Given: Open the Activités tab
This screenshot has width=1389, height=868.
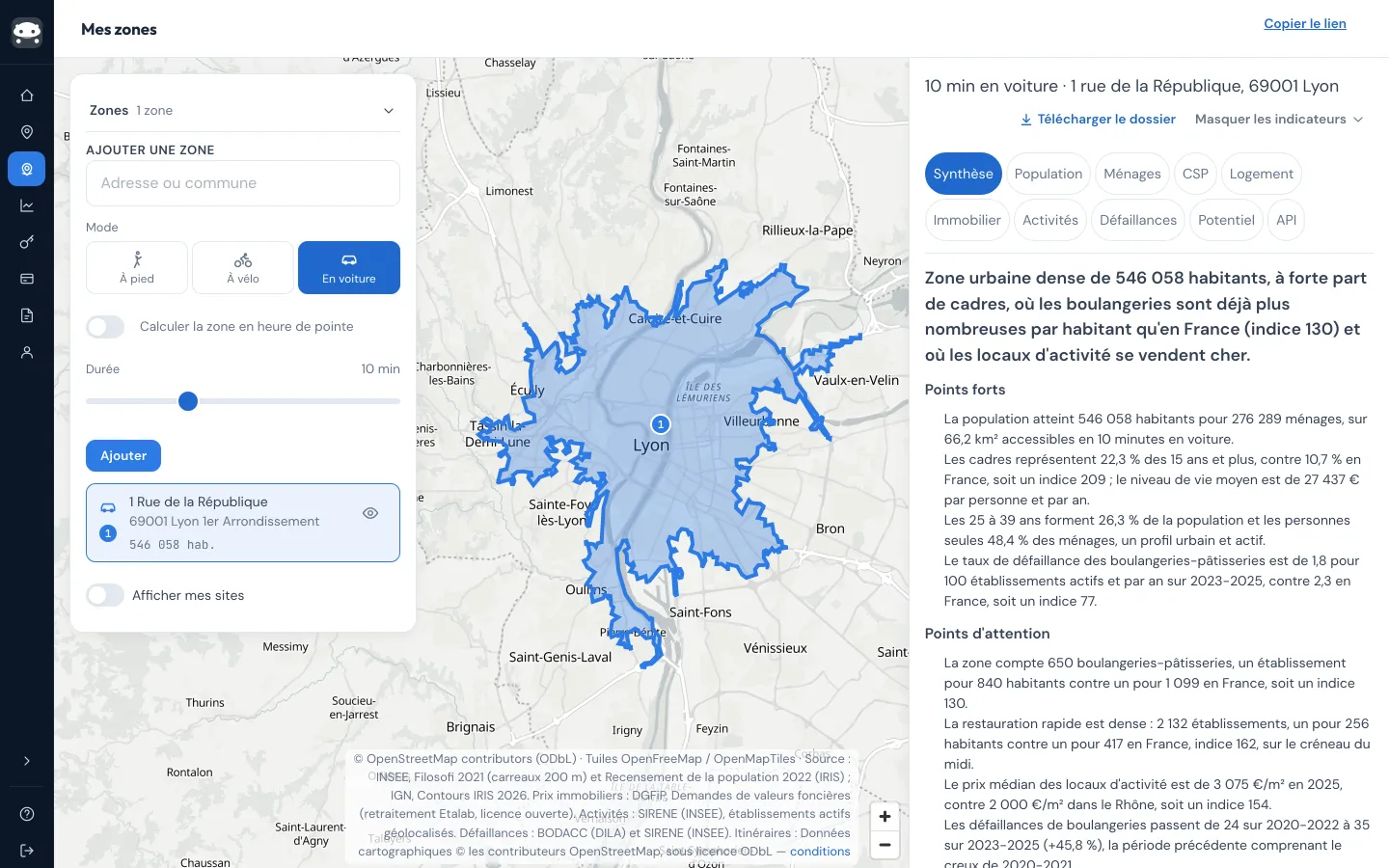Looking at the screenshot, I should coord(1050,220).
